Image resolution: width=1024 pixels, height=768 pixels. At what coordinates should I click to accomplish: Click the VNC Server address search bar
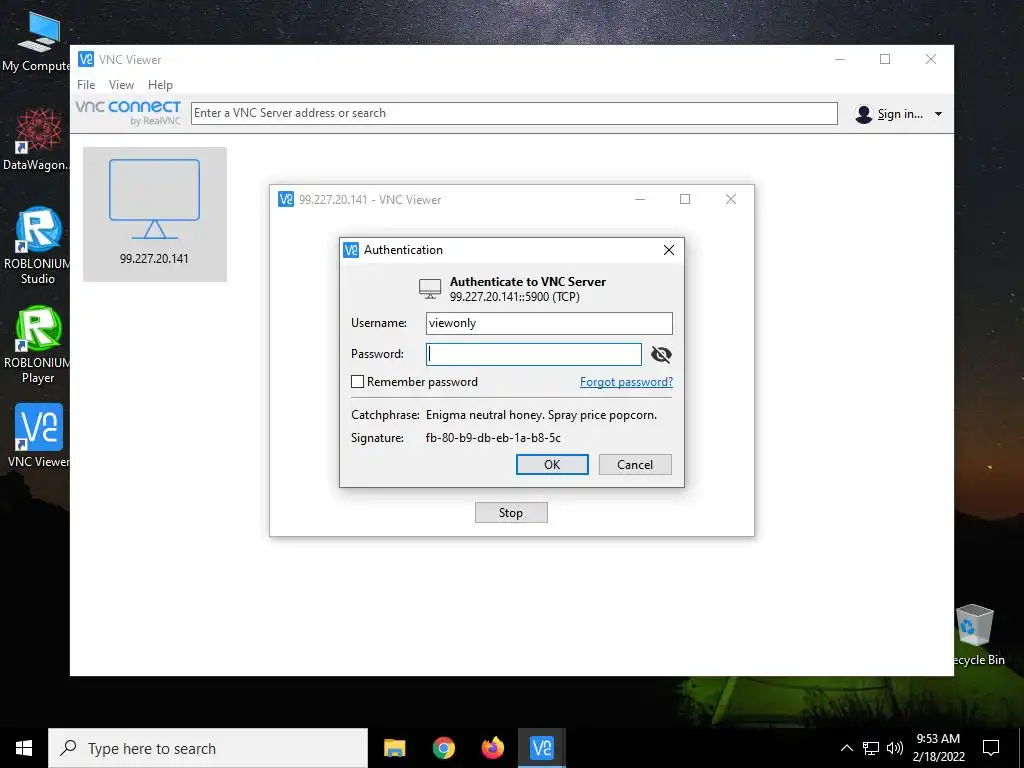tap(514, 113)
